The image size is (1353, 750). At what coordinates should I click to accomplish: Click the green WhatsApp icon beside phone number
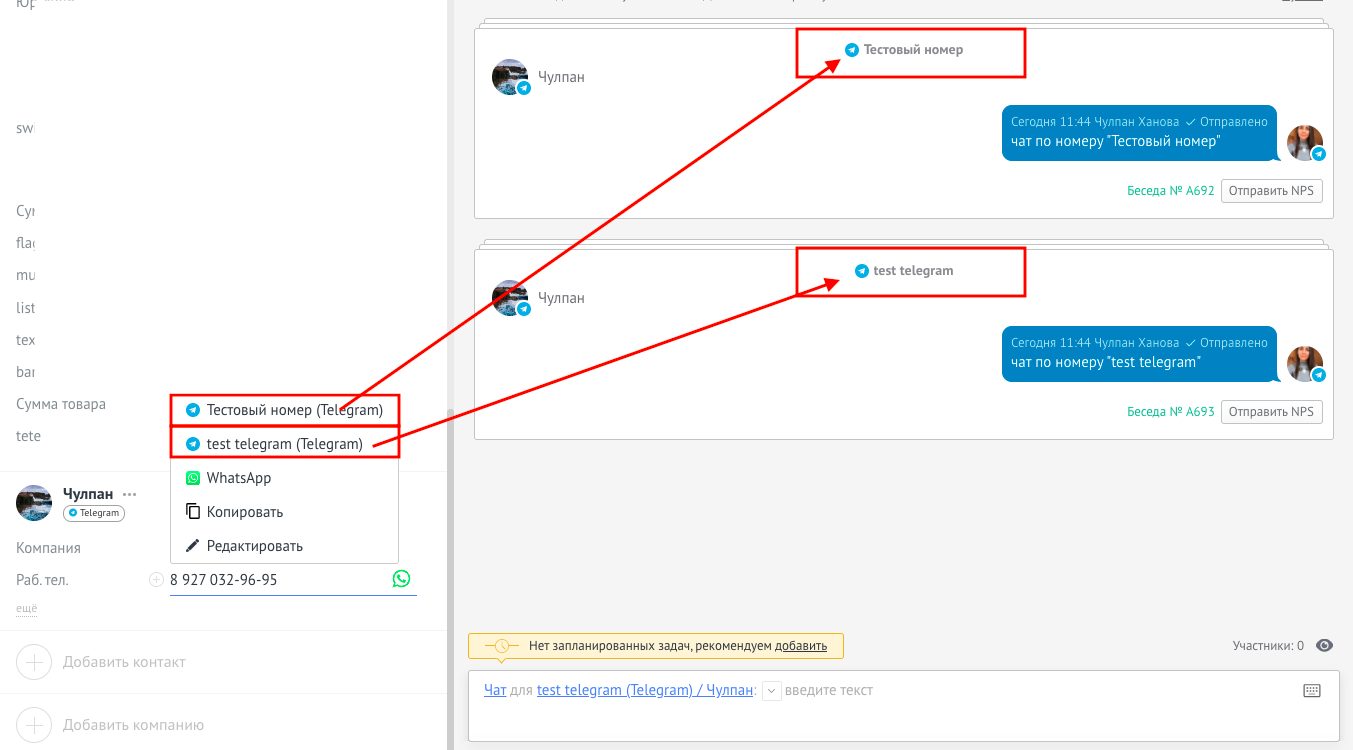(x=401, y=579)
